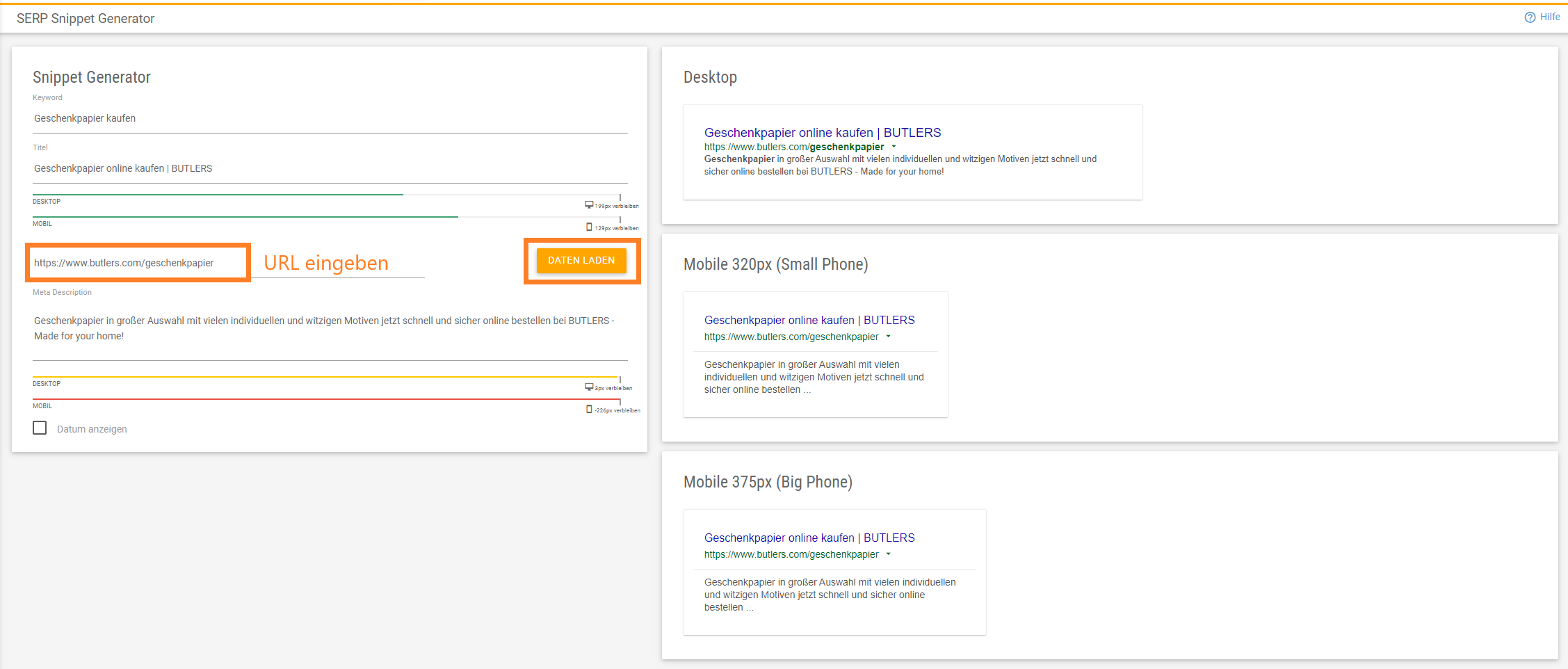Click the Keyword field 'Geschenkpapier kaufen'
The height and width of the screenshot is (669, 1568).
point(330,119)
